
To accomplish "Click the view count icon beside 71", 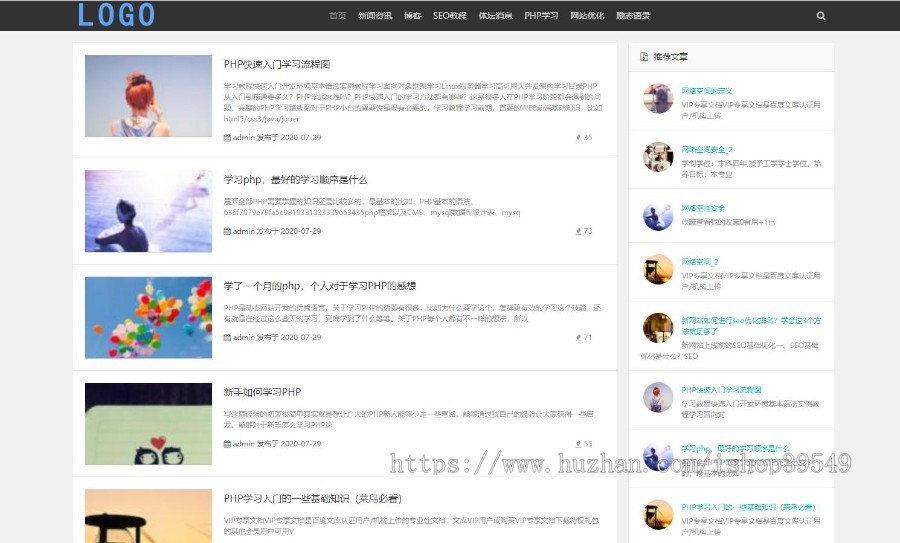I will pos(578,337).
